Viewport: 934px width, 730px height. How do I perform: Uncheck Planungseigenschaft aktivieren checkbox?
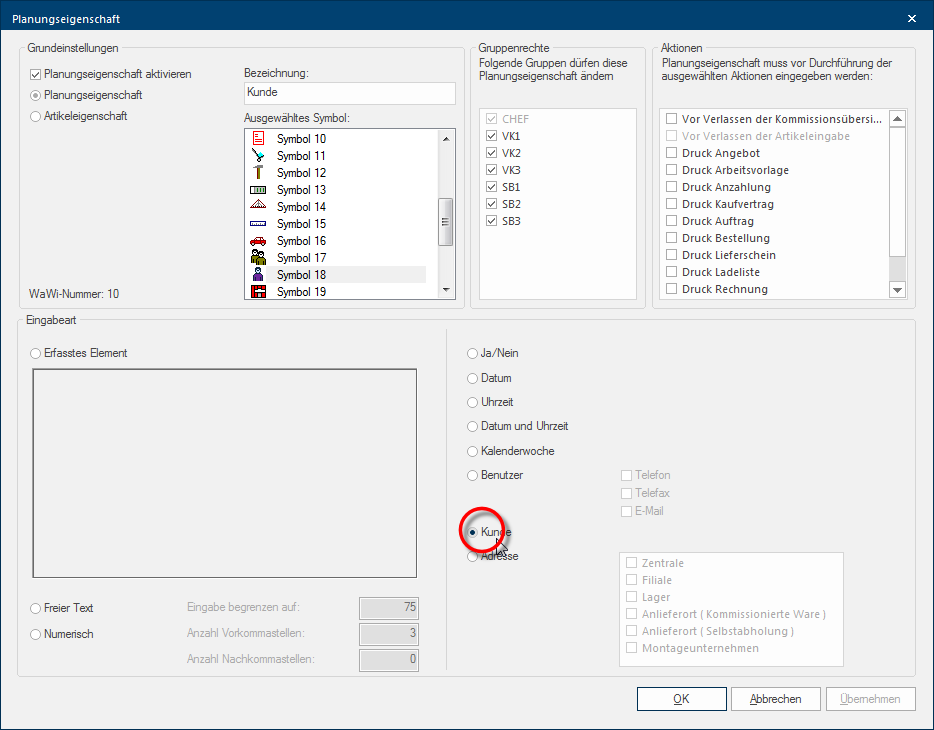[37, 74]
